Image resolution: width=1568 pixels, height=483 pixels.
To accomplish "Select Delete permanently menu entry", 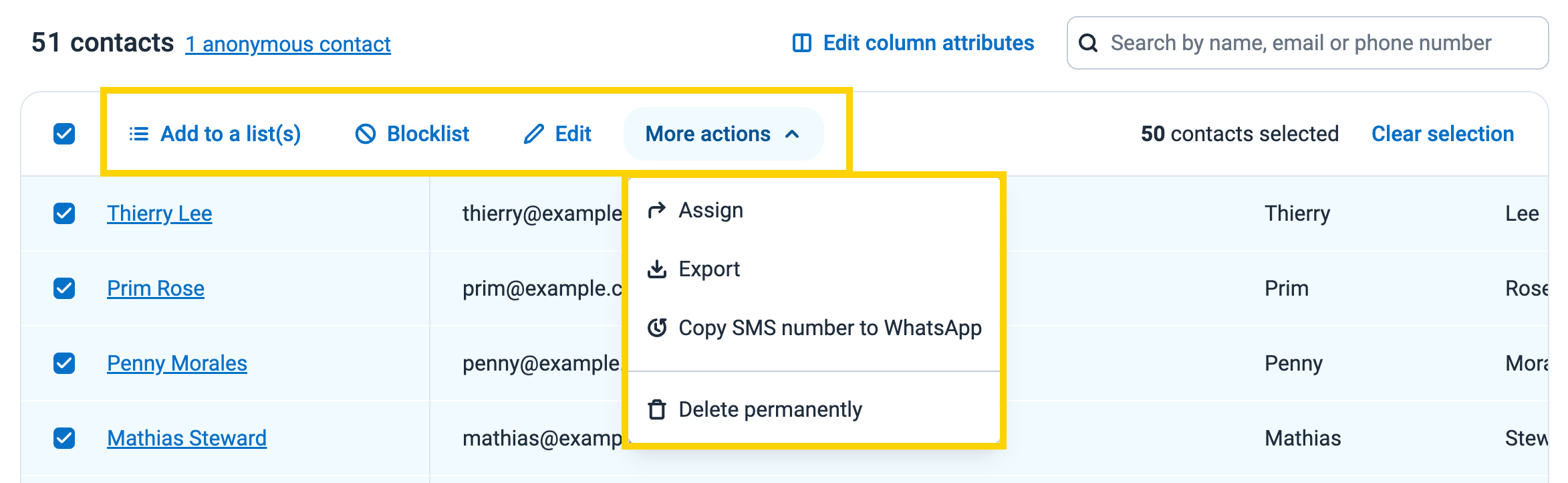I will [x=814, y=409].
